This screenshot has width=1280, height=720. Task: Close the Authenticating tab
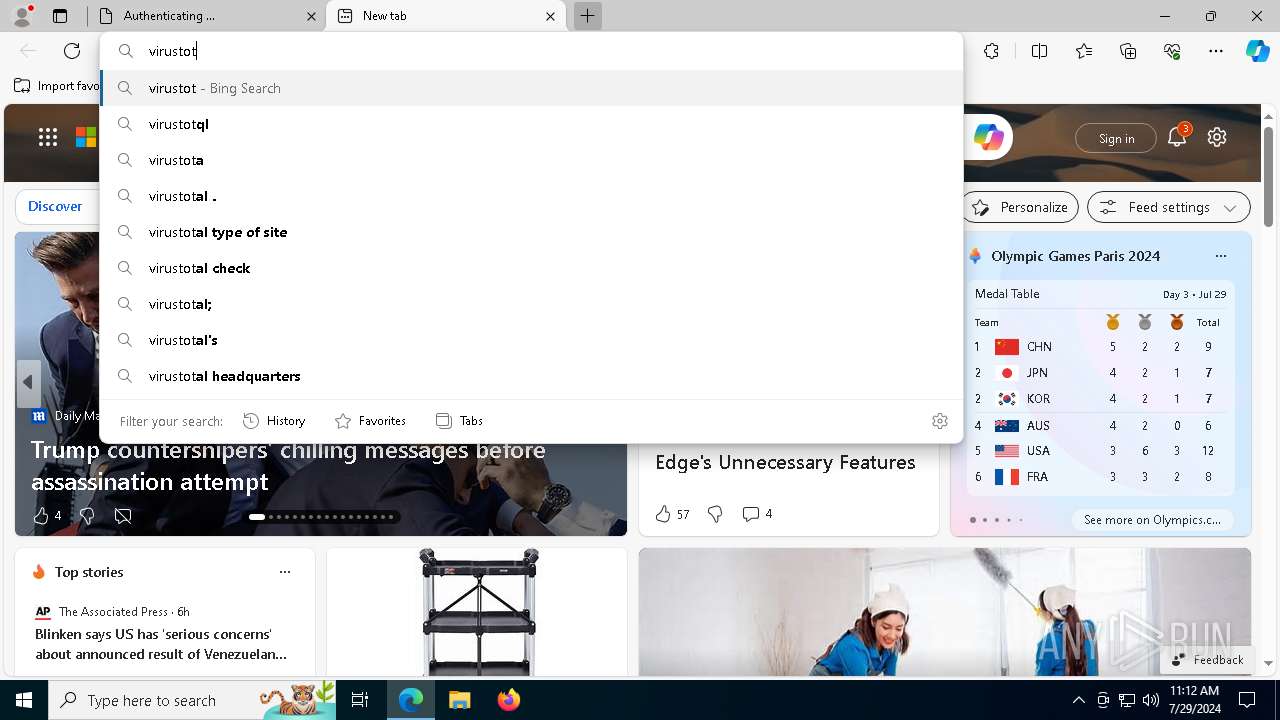[311, 16]
